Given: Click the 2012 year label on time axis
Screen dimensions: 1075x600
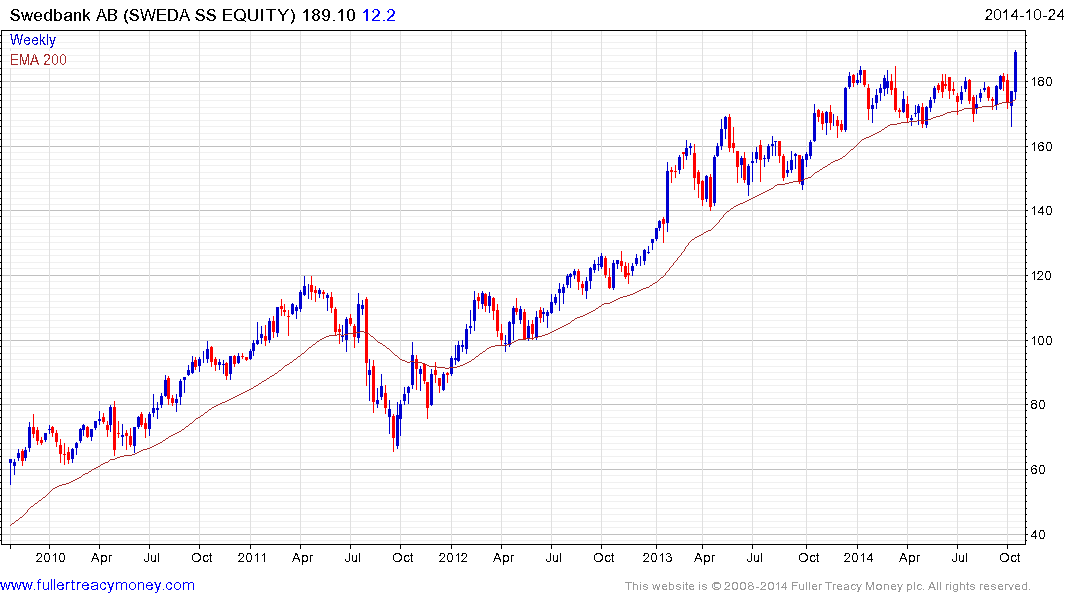Looking at the screenshot, I should (452, 557).
